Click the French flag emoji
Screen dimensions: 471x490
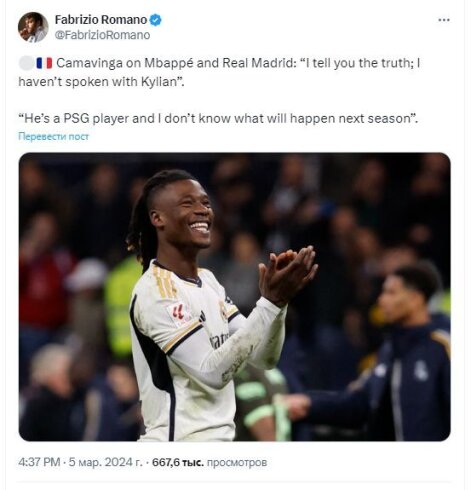(x=44, y=63)
